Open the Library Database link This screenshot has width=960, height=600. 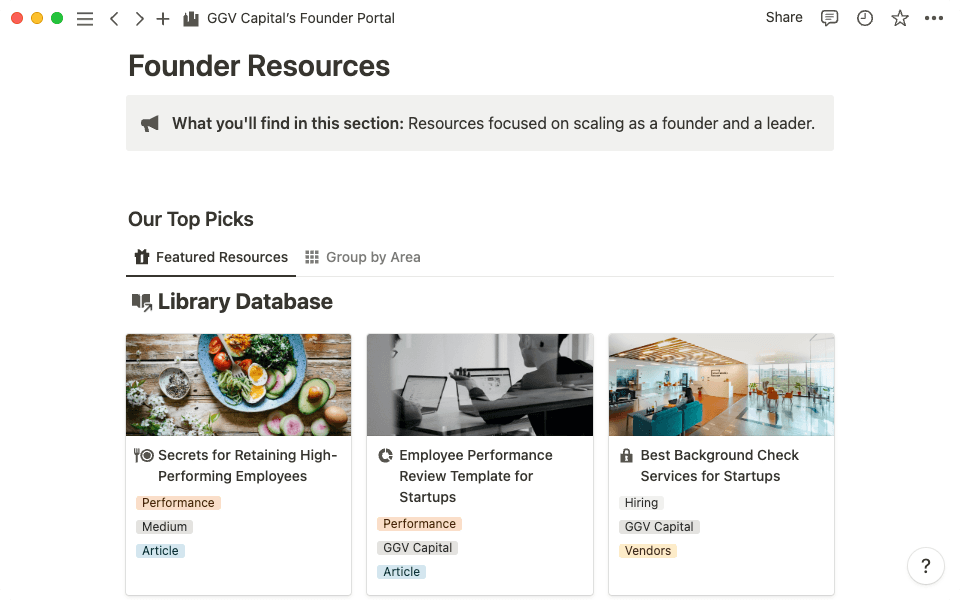tap(245, 301)
